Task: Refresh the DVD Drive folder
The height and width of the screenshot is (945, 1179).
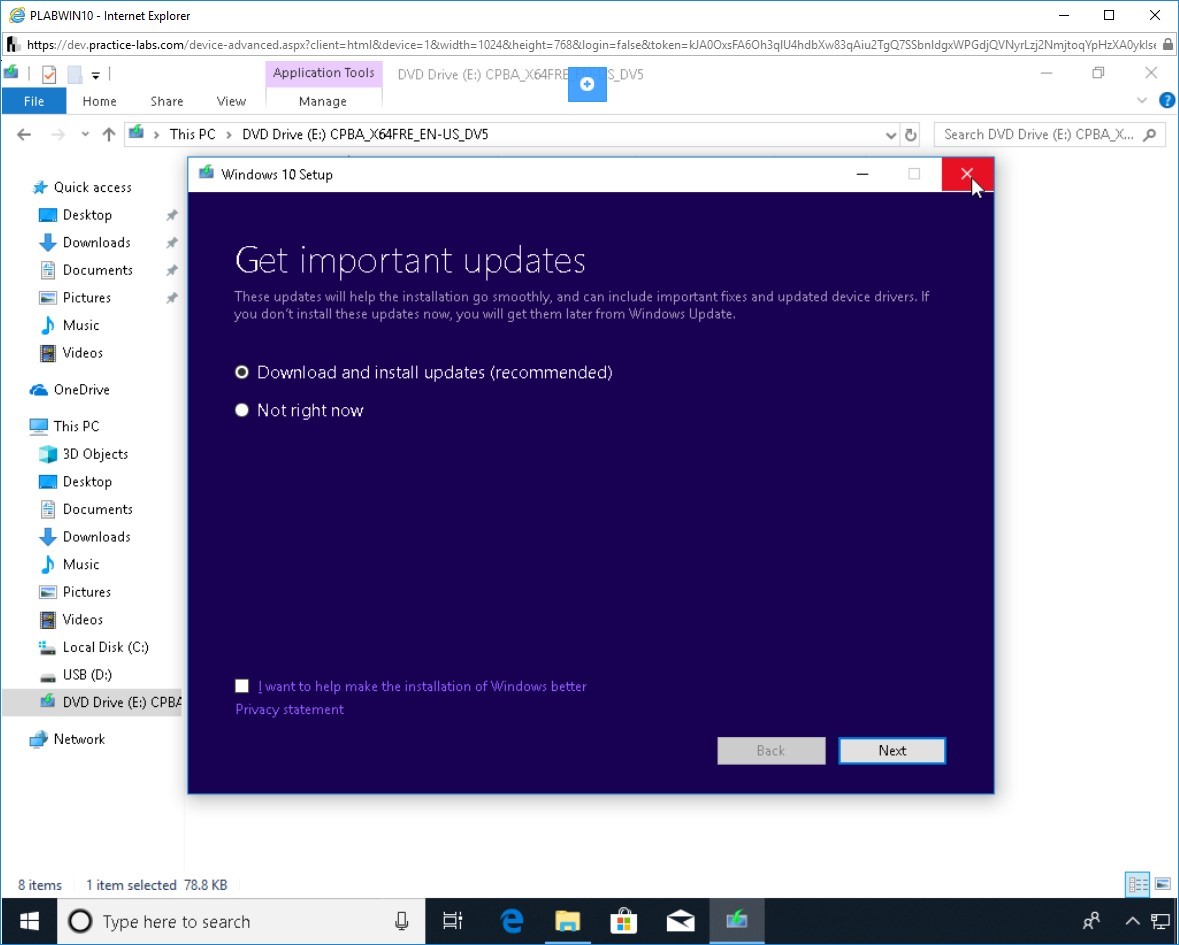Action: pos(911,135)
